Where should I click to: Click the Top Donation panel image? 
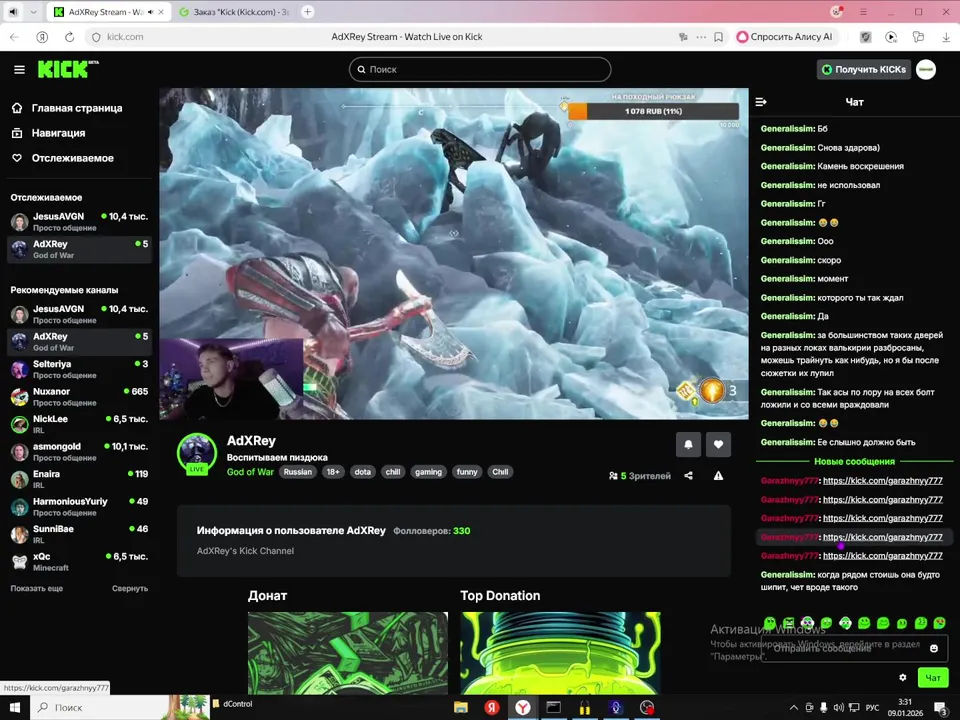pyautogui.click(x=560, y=653)
